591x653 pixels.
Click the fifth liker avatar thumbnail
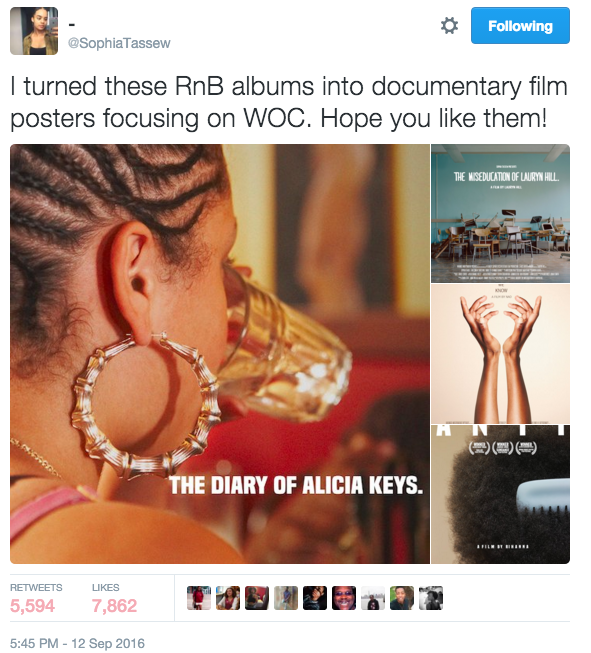click(315, 598)
